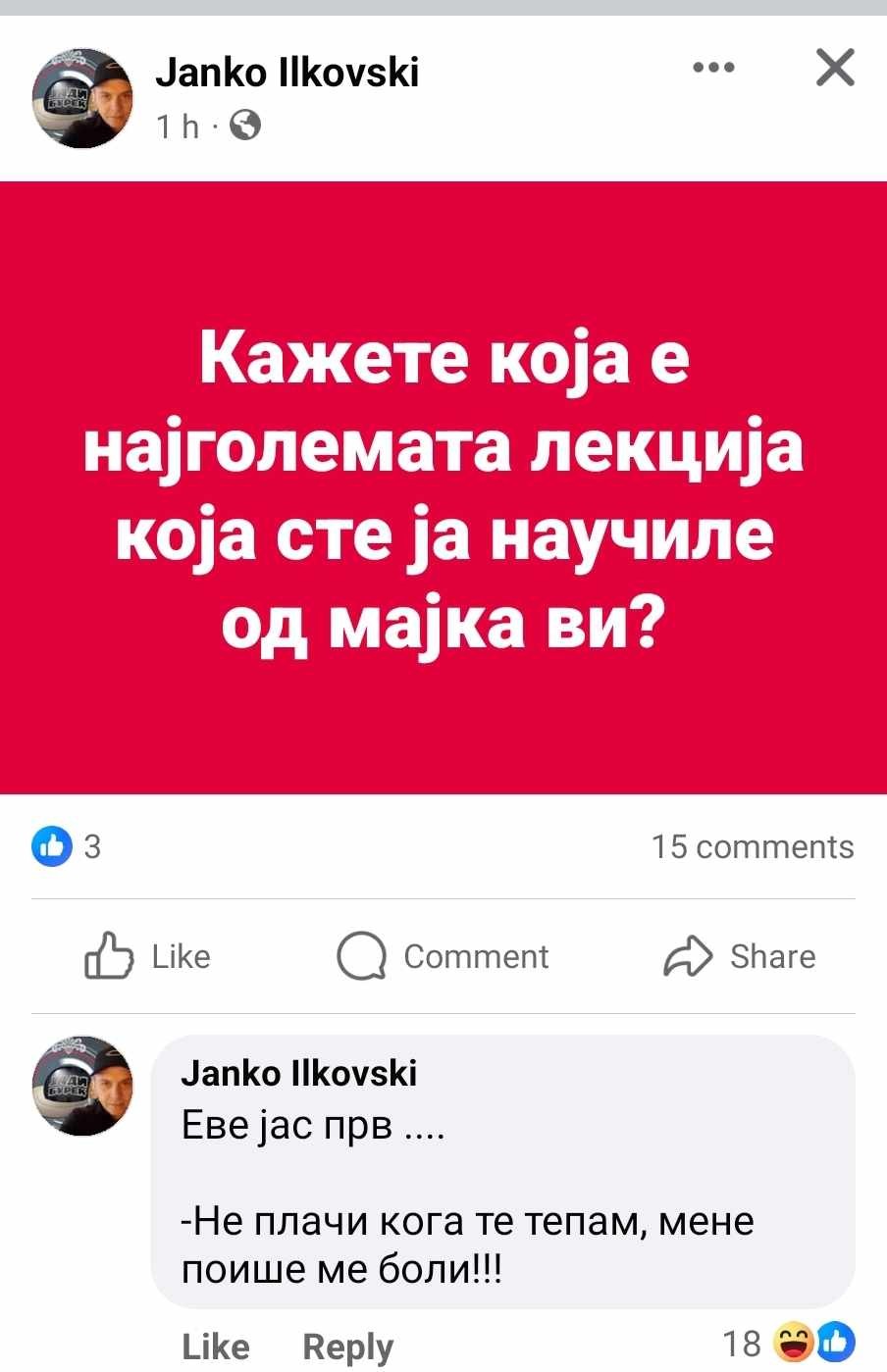The height and width of the screenshot is (1372, 887).
Task: Open commenter Janko Ilkovski's avatar
Action: tap(83, 1086)
